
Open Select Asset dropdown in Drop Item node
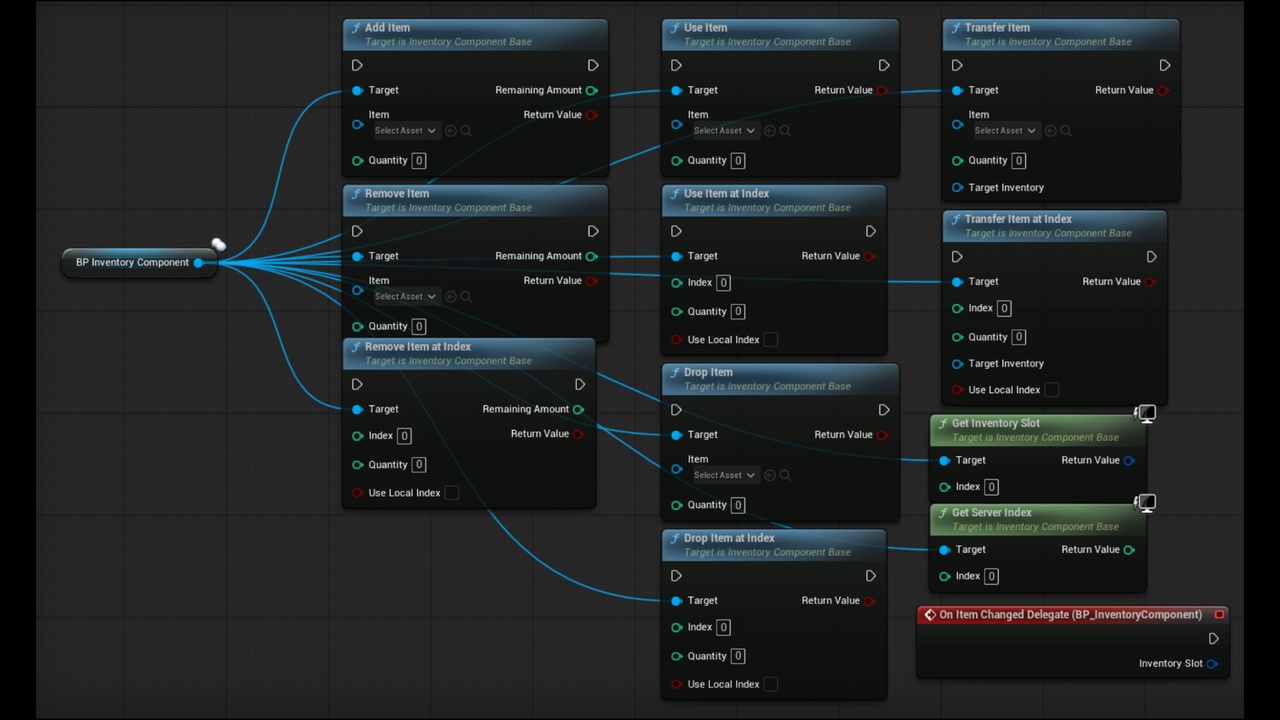(x=724, y=475)
